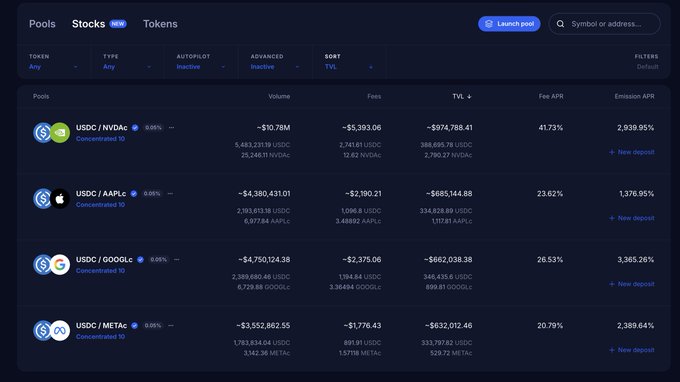This screenshot has width=680, height=382.
Task: Open the Type filter dropdown
Action: click(x=127, y=62)
